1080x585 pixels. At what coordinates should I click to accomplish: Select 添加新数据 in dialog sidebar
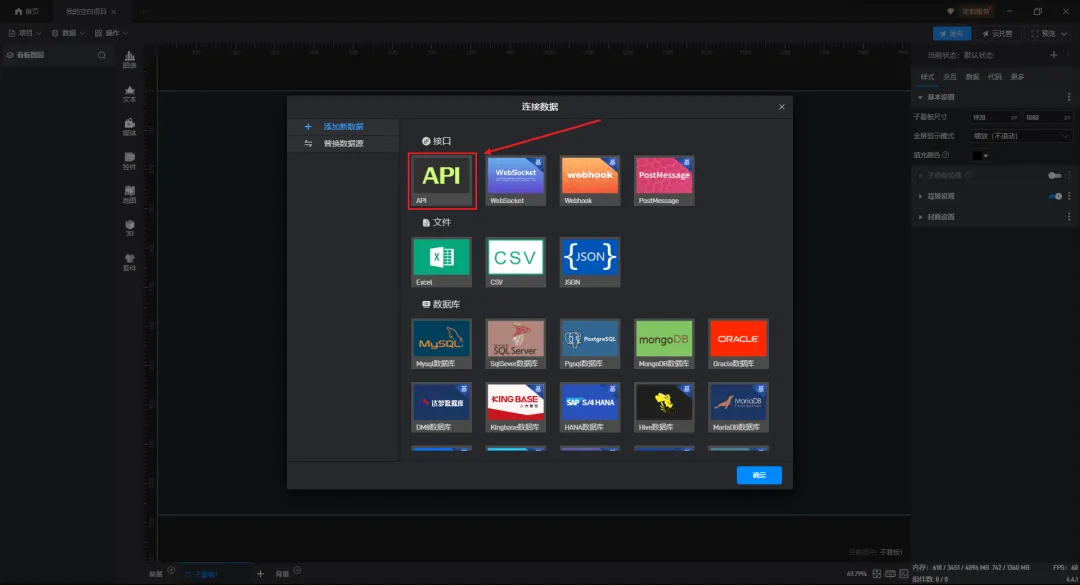(343, 127)
